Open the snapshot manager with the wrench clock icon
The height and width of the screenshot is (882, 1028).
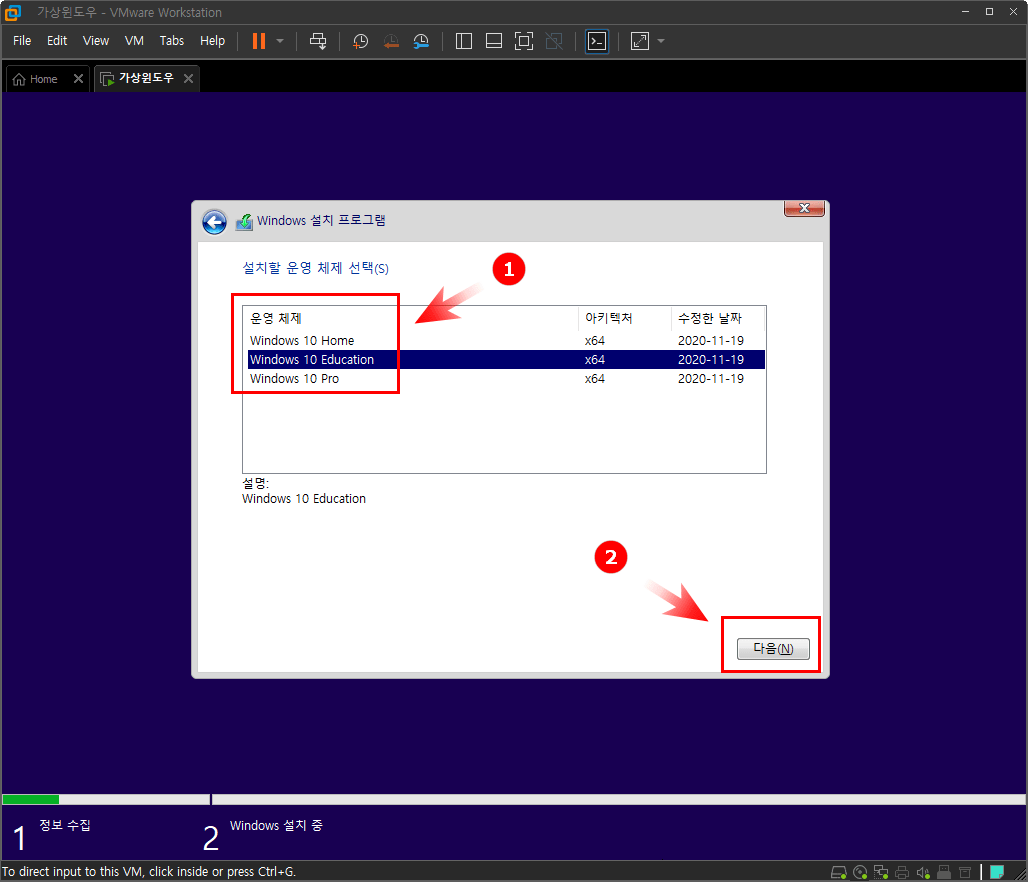pyautogui.click(x=421, y=41)
